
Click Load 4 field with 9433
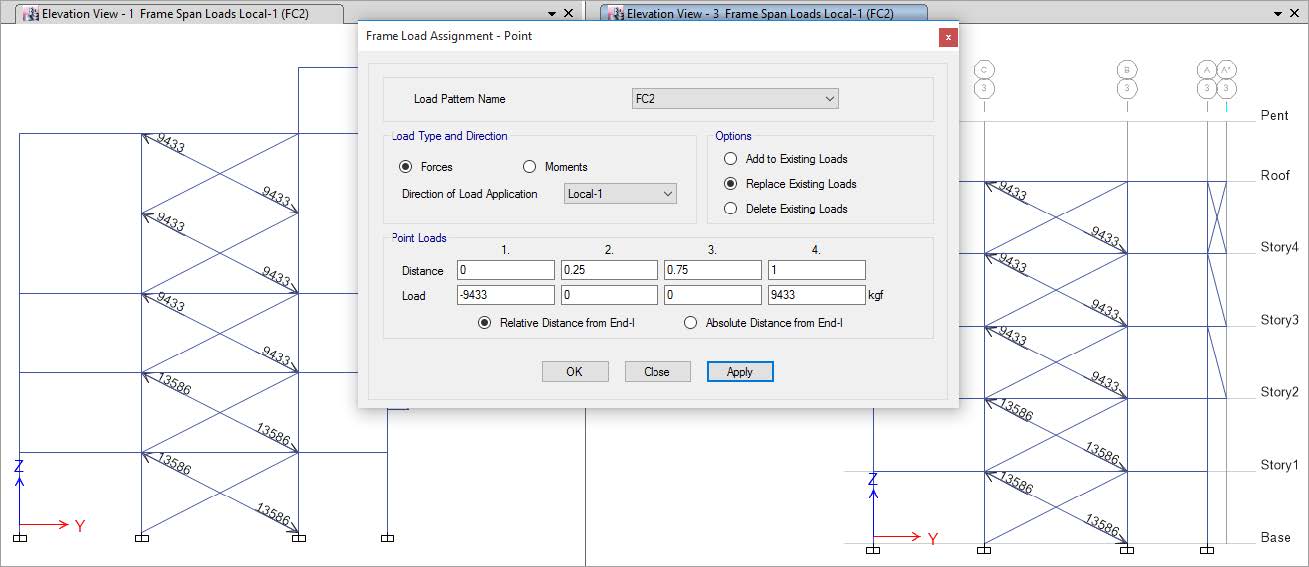click(x=817, y=295)
